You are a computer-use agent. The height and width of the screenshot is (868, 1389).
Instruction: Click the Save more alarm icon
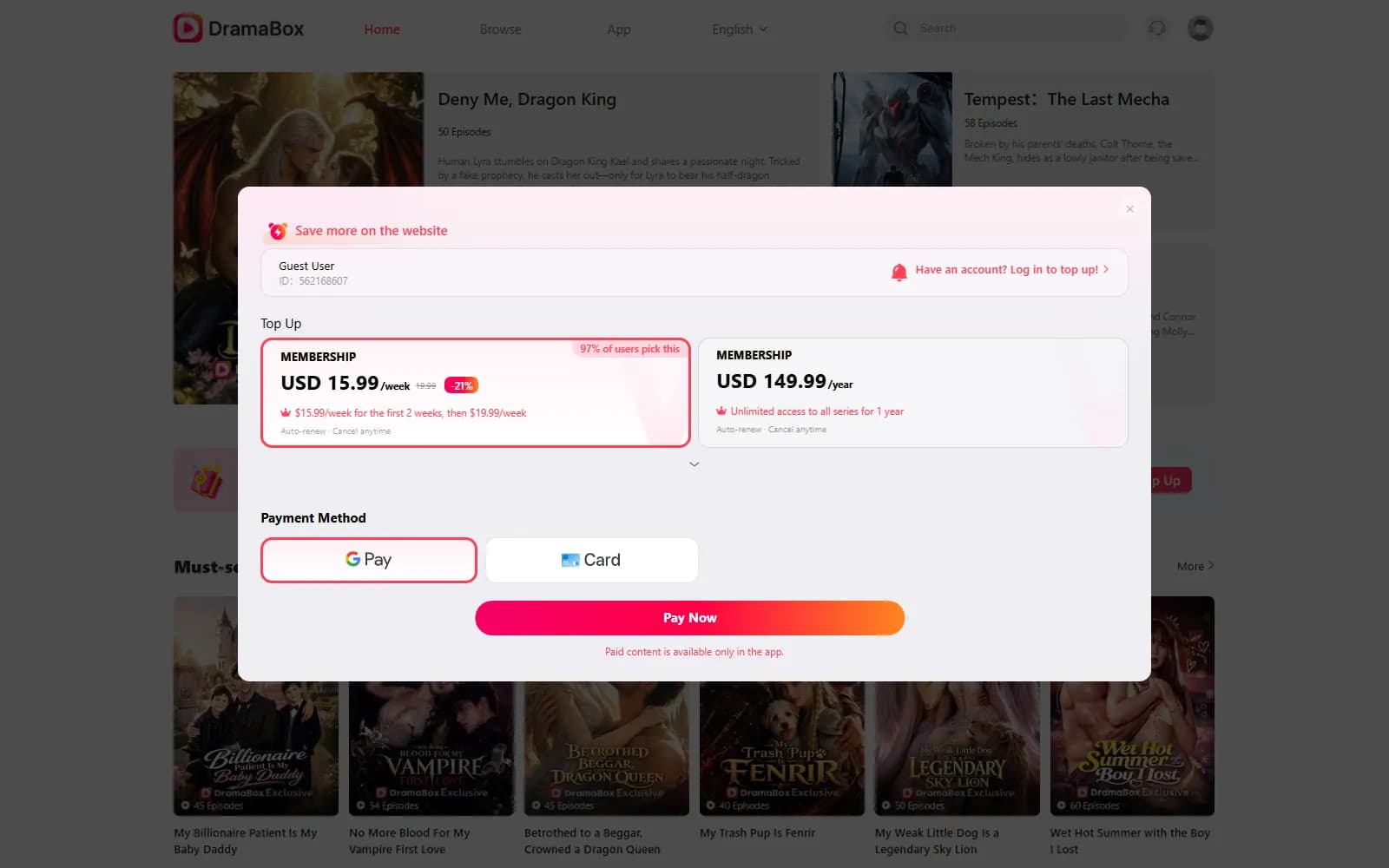(278, 231)
